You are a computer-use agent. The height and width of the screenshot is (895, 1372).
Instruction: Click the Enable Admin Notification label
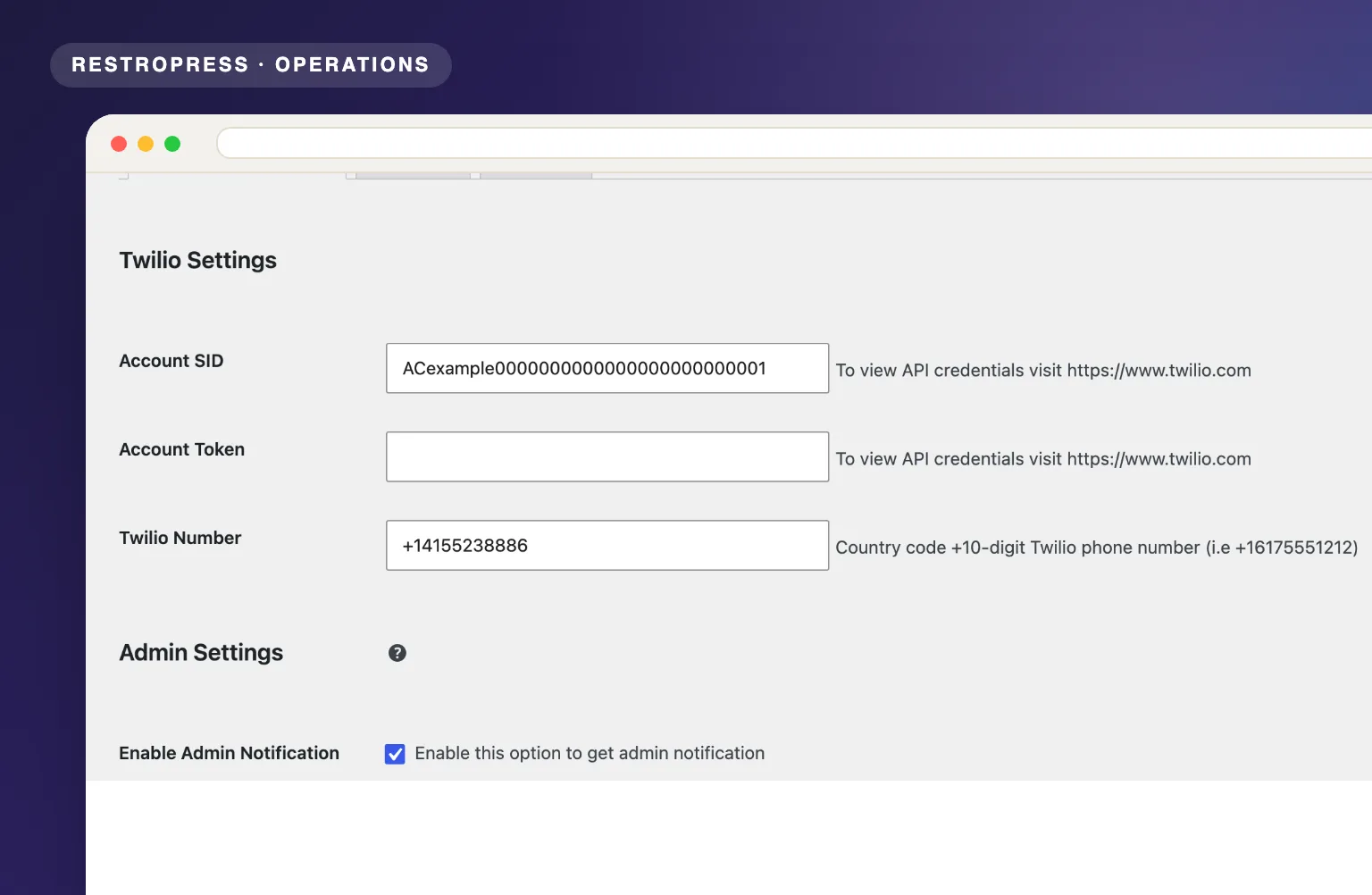pos(230,753)
